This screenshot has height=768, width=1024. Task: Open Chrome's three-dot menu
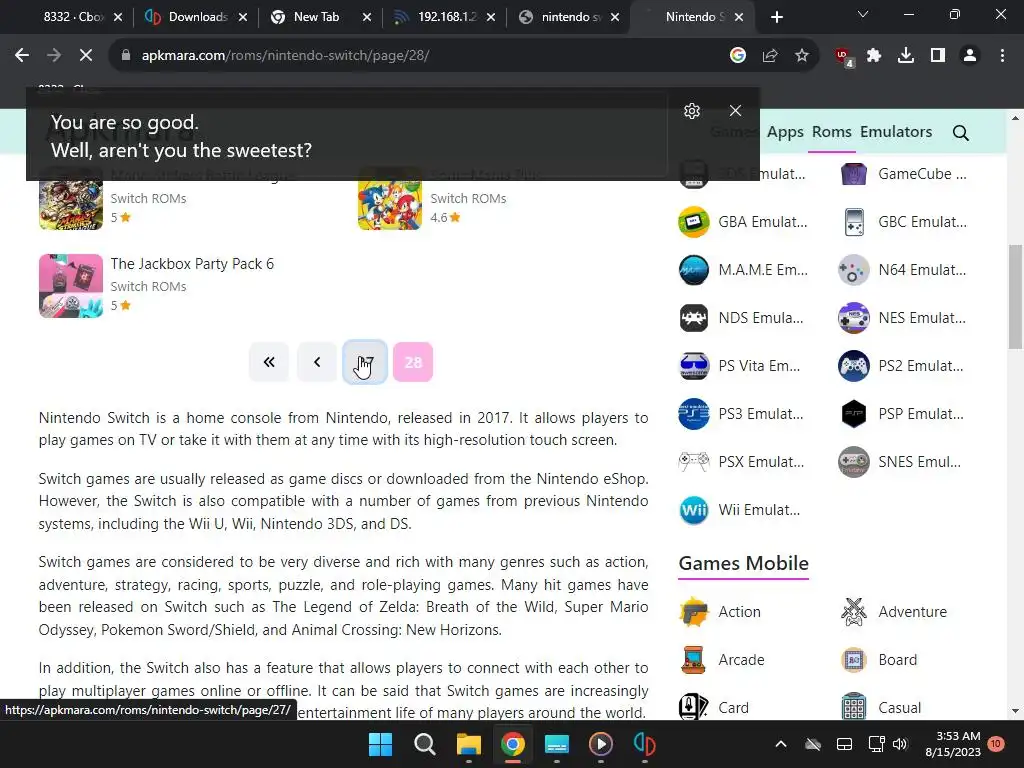click(1002, 56)
